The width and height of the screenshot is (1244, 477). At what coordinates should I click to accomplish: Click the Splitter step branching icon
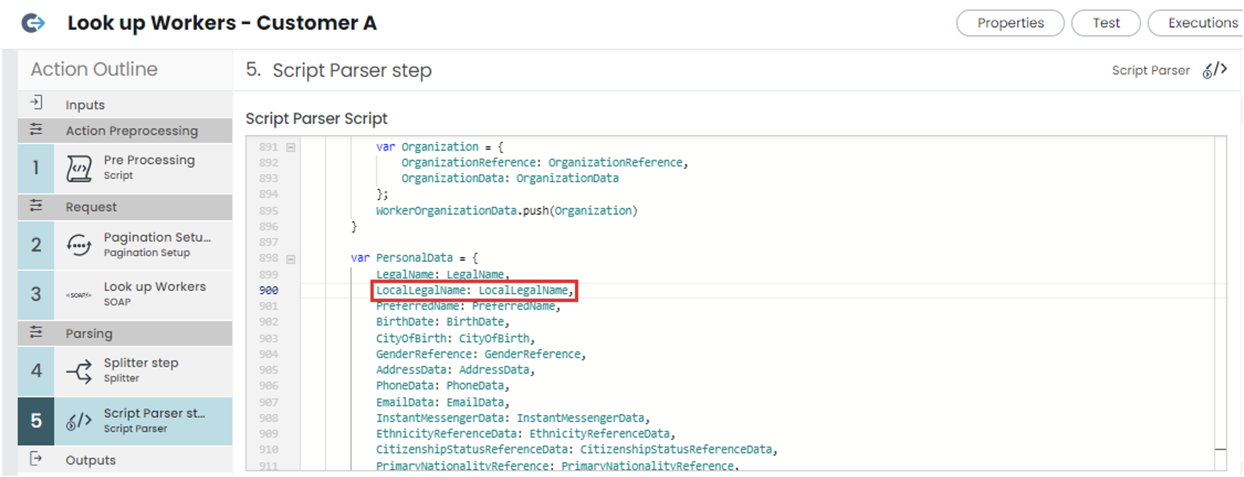click(79, 371)
